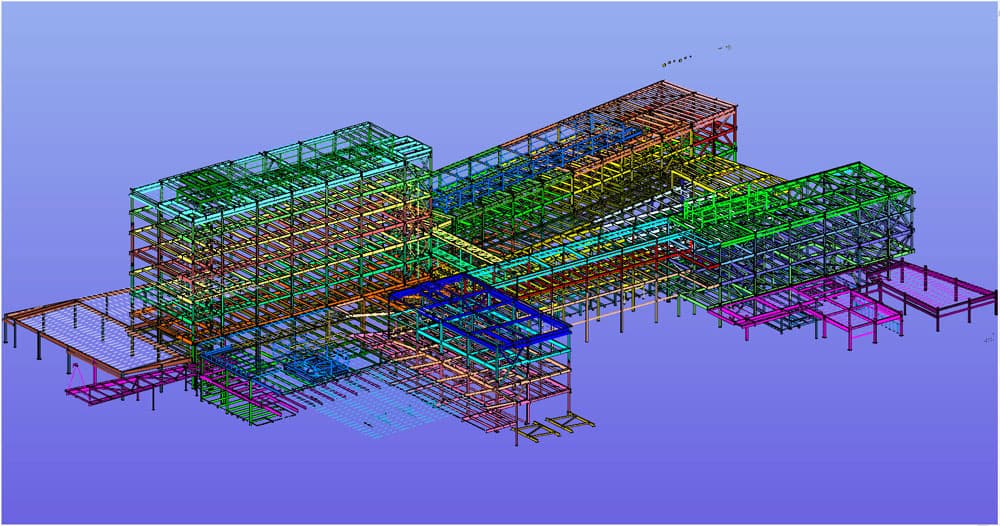The width and height of the screenshot is (1000, 526).
Task: Select the red floor beams in the central link
Action: click(x=599, y=274)
